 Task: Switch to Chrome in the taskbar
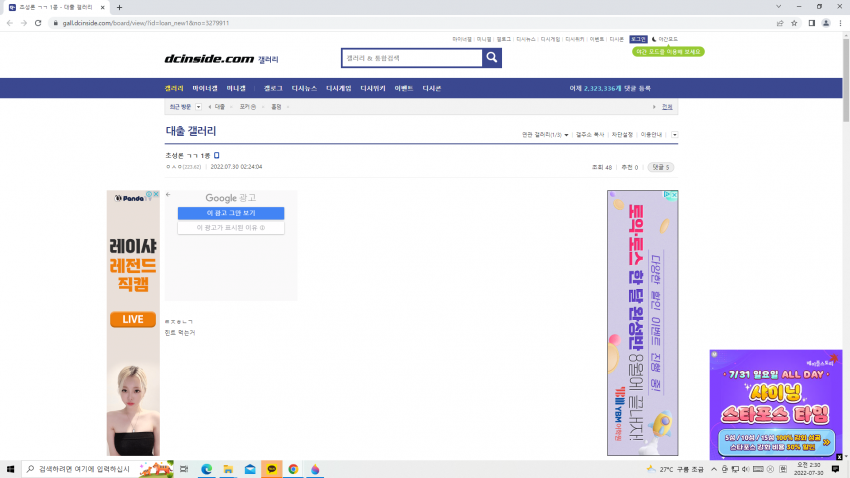[x=293, y=469]
